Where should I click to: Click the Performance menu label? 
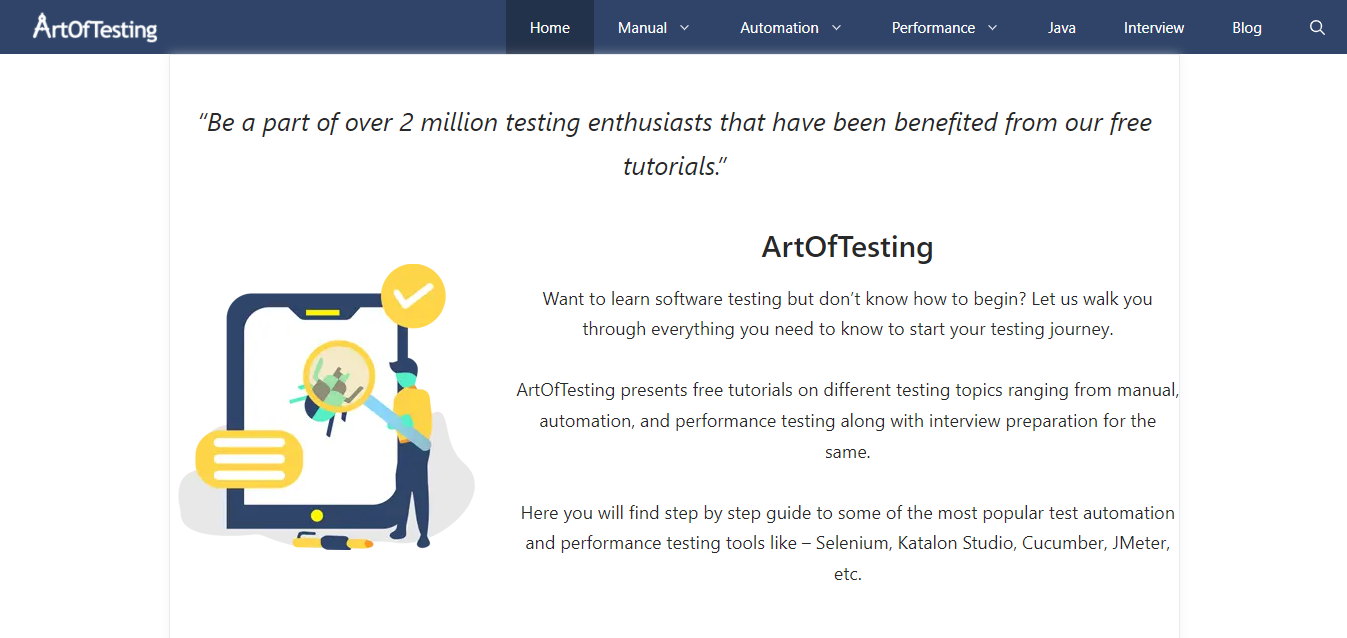[x=933, y=27]
